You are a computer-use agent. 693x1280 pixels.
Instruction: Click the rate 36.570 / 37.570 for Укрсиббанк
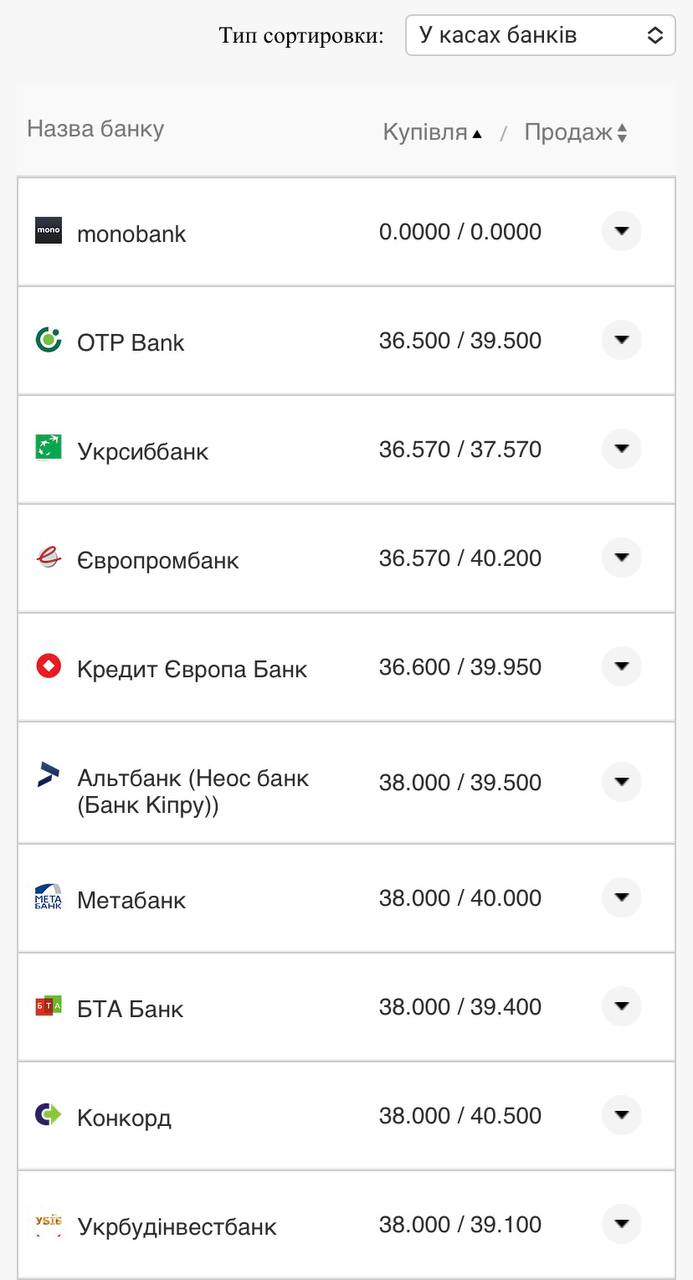(x=460, y=449)
